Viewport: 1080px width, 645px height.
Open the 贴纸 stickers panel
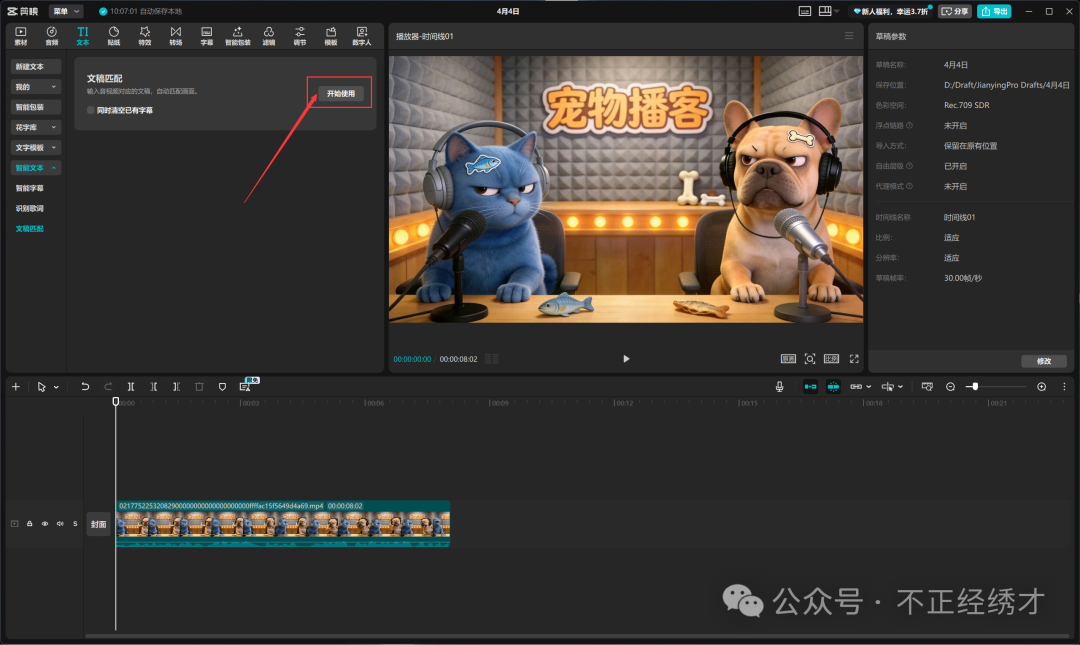click(x=113, y=36)
